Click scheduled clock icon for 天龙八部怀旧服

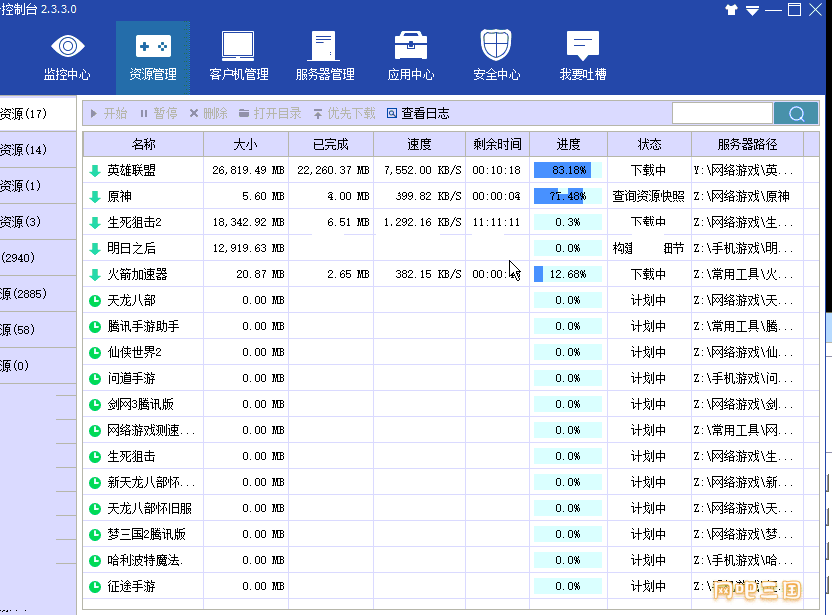[95, 509]
